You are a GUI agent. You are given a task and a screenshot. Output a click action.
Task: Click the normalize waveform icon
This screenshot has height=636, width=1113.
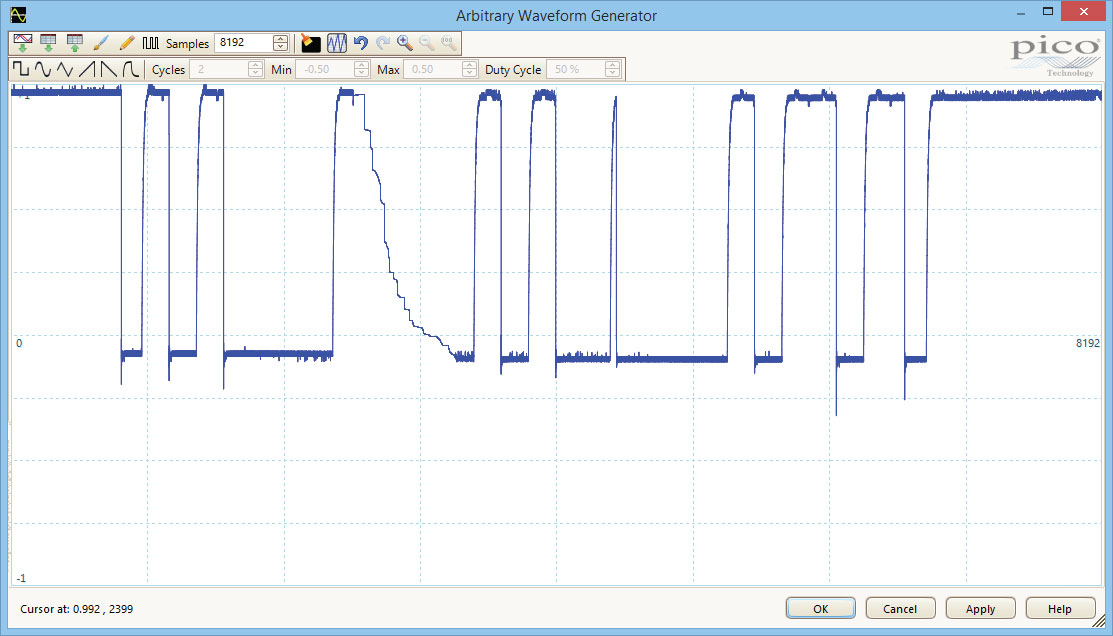click(337, 43)
